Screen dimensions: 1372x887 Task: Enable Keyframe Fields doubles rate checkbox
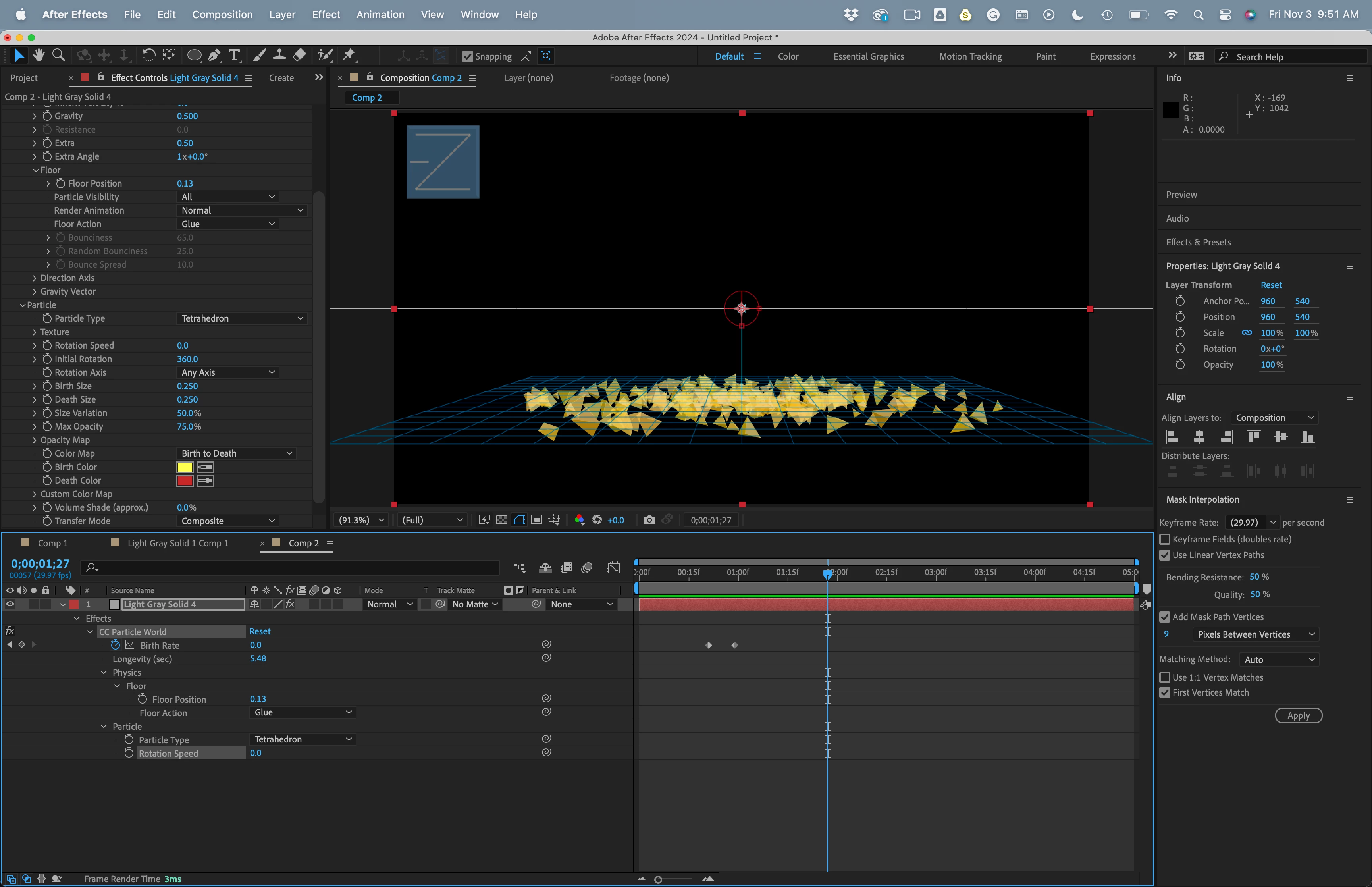pyautogui.click(x=1165, y=539)
